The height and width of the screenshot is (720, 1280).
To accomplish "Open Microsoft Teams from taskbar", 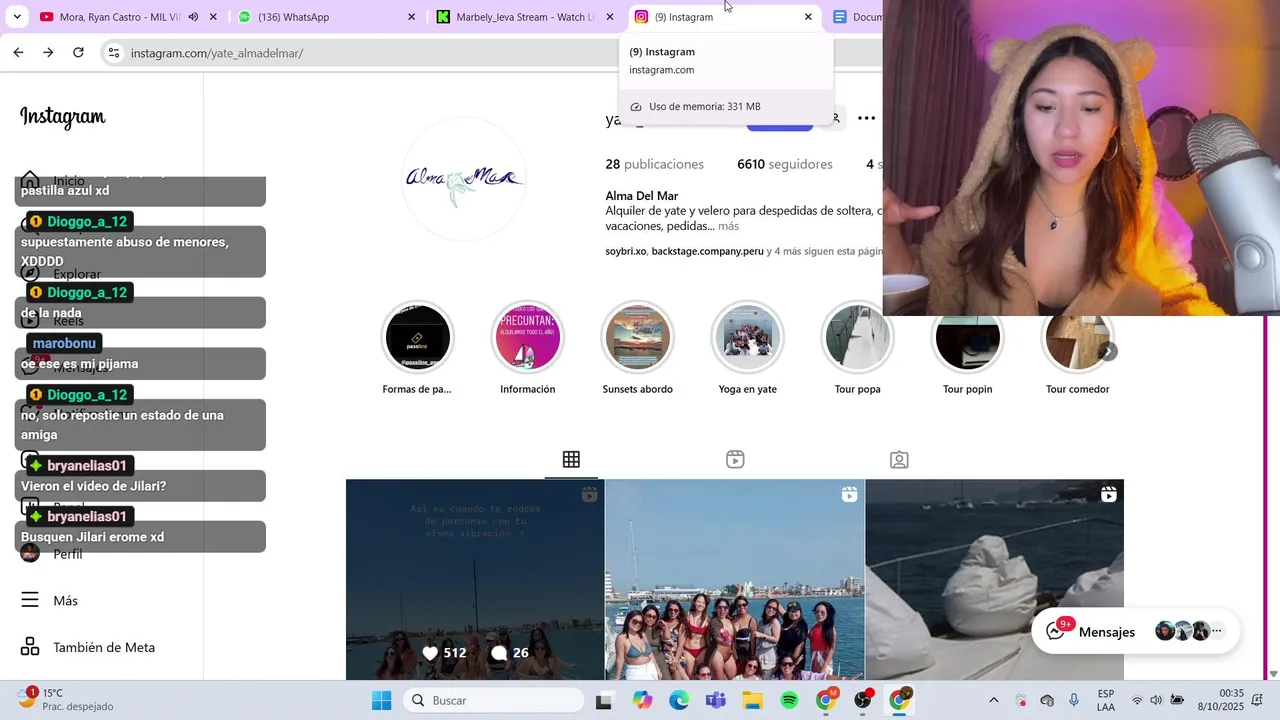I will pyautogui.click(x=716, y=701).
